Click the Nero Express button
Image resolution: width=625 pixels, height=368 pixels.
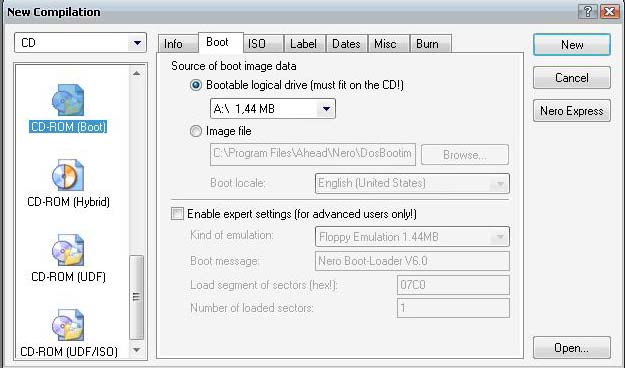pos(572,111)
